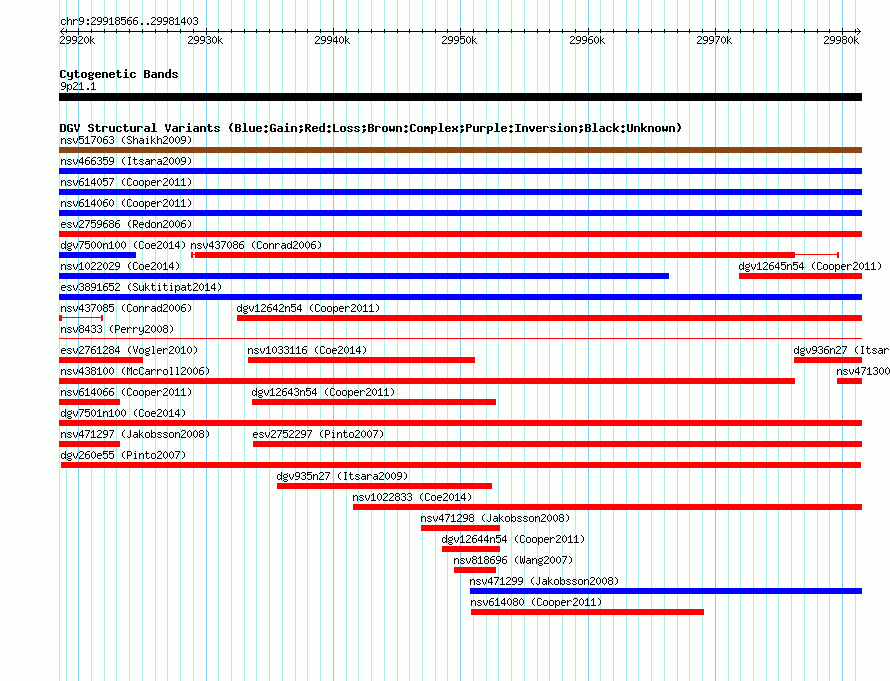Click the blue bar under dgv7500n100
The width and height of the screenshot is (890, 681).
[98, 255]
